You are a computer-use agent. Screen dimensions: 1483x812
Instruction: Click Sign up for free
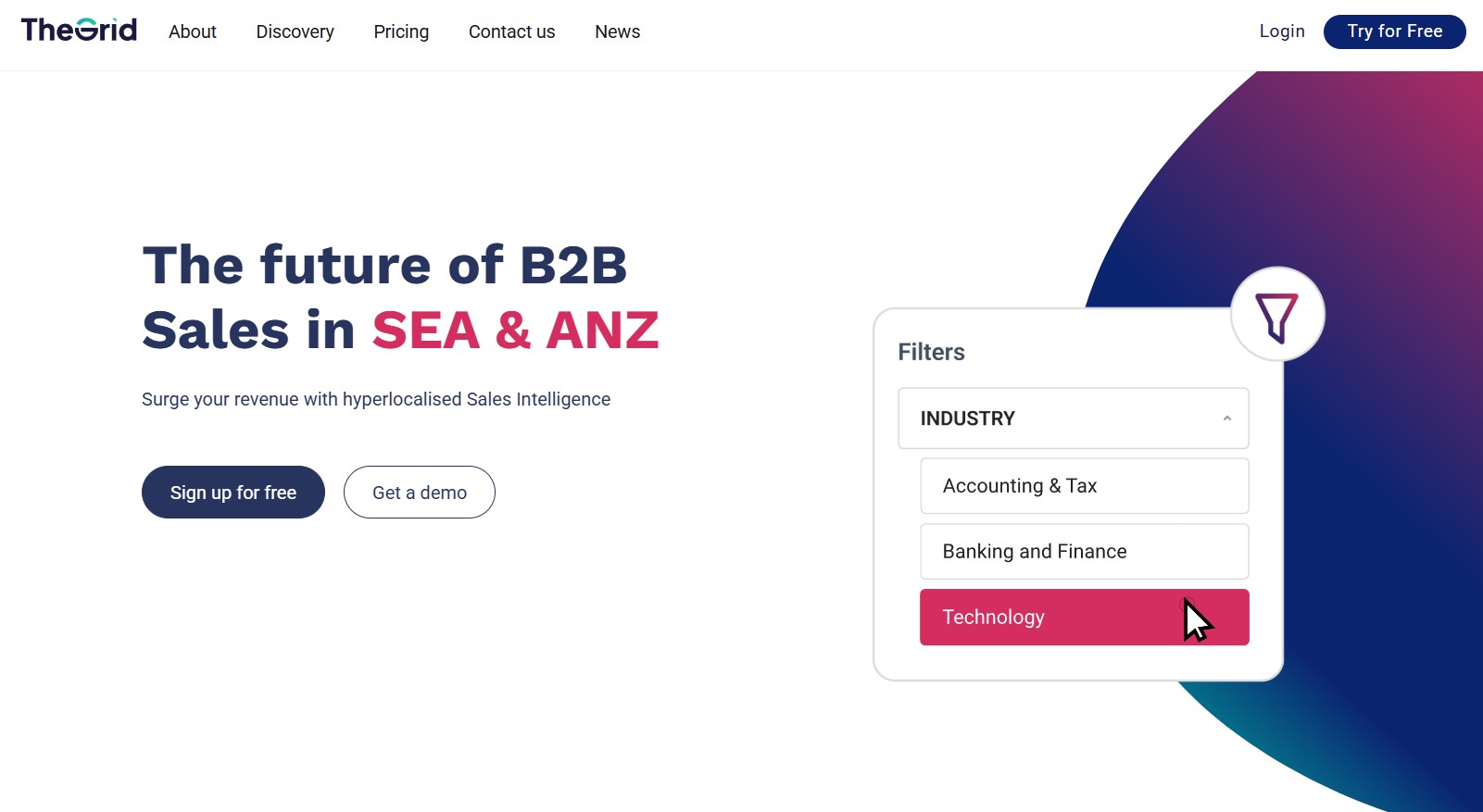(x=233, y=493)
